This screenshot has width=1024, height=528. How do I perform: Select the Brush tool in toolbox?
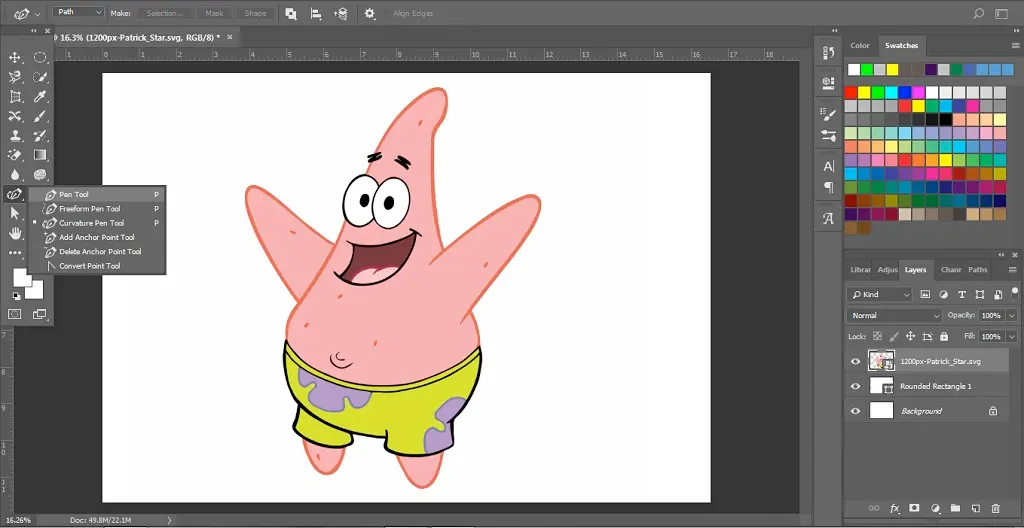[x=40, y=116]
